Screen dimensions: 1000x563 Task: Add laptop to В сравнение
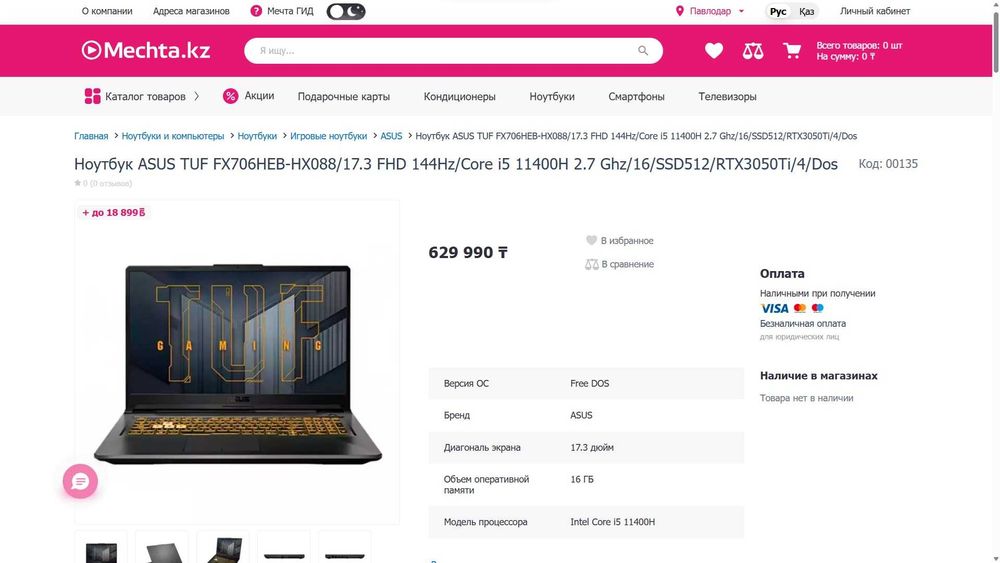click(x=619, y=264)
